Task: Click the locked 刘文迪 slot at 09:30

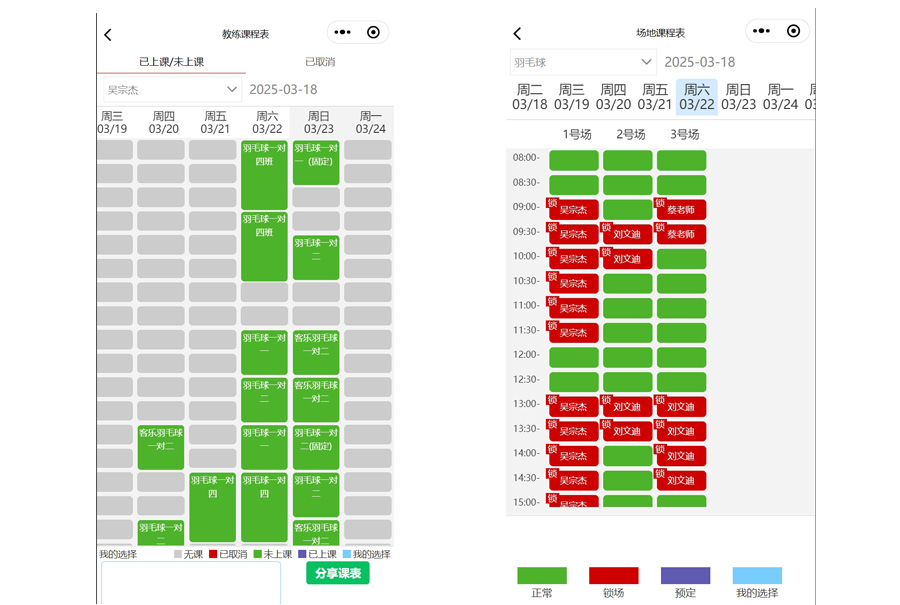Action: point(627,235)
